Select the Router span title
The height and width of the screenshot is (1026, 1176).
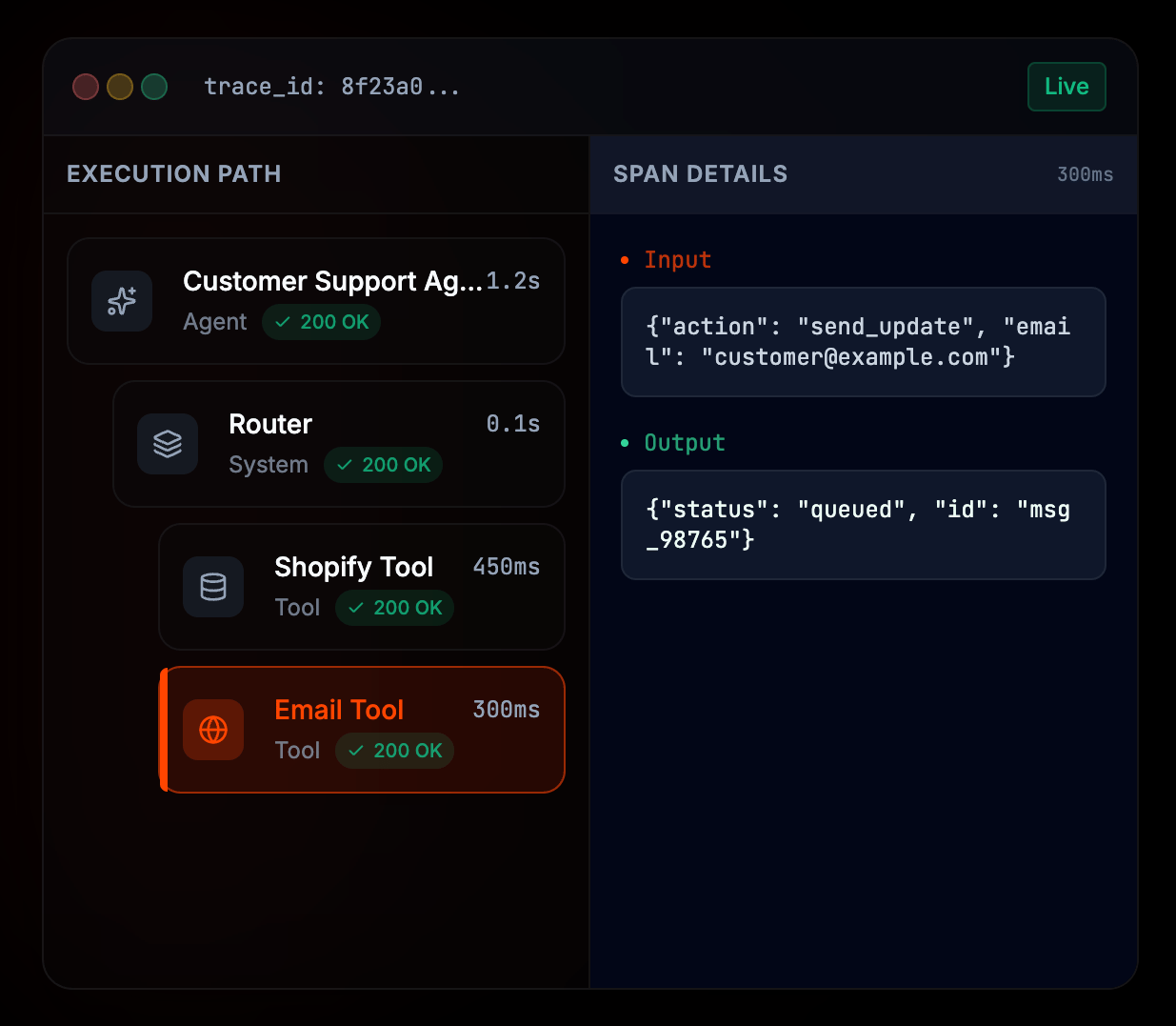coord(270,424)
